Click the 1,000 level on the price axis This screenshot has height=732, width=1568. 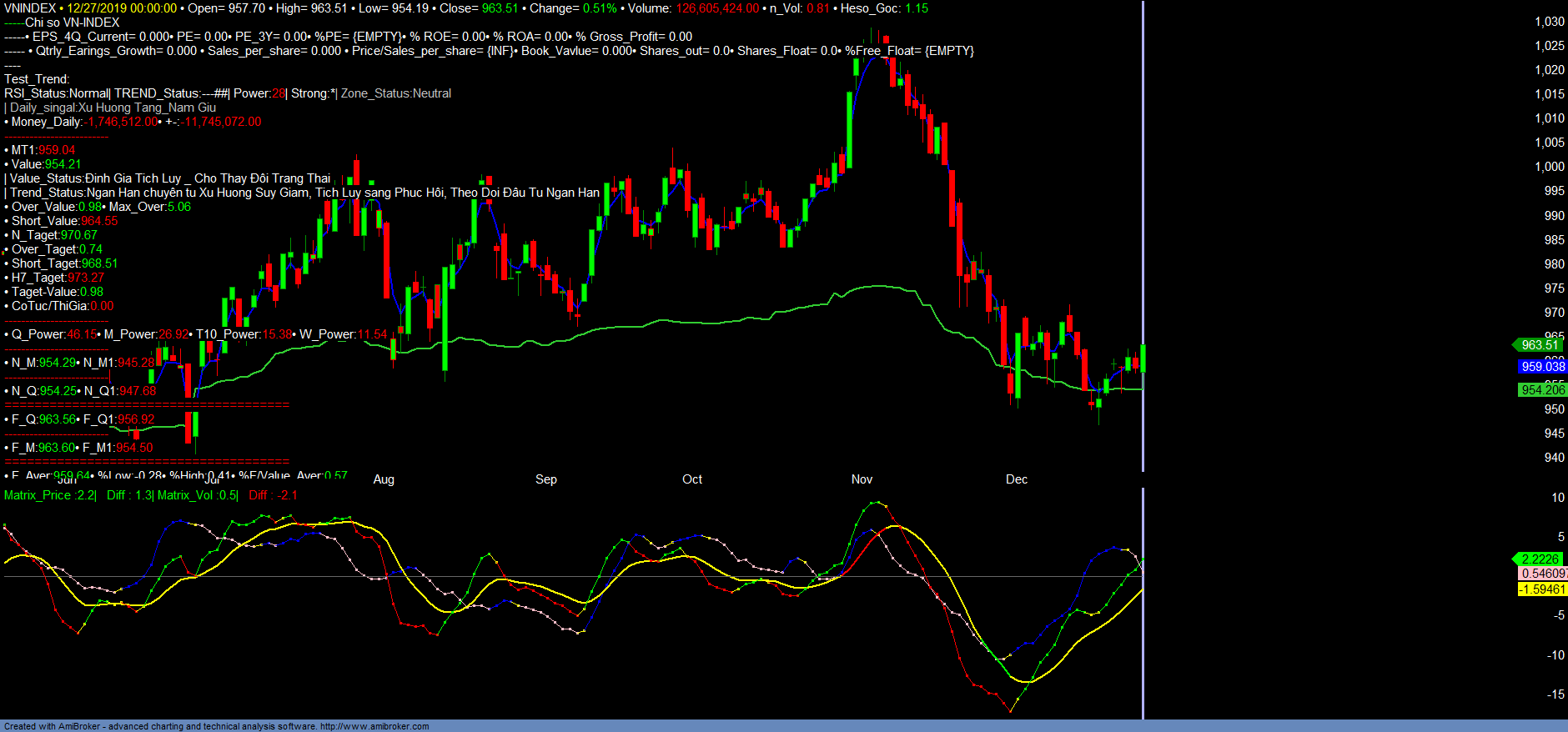(1550, 167)
